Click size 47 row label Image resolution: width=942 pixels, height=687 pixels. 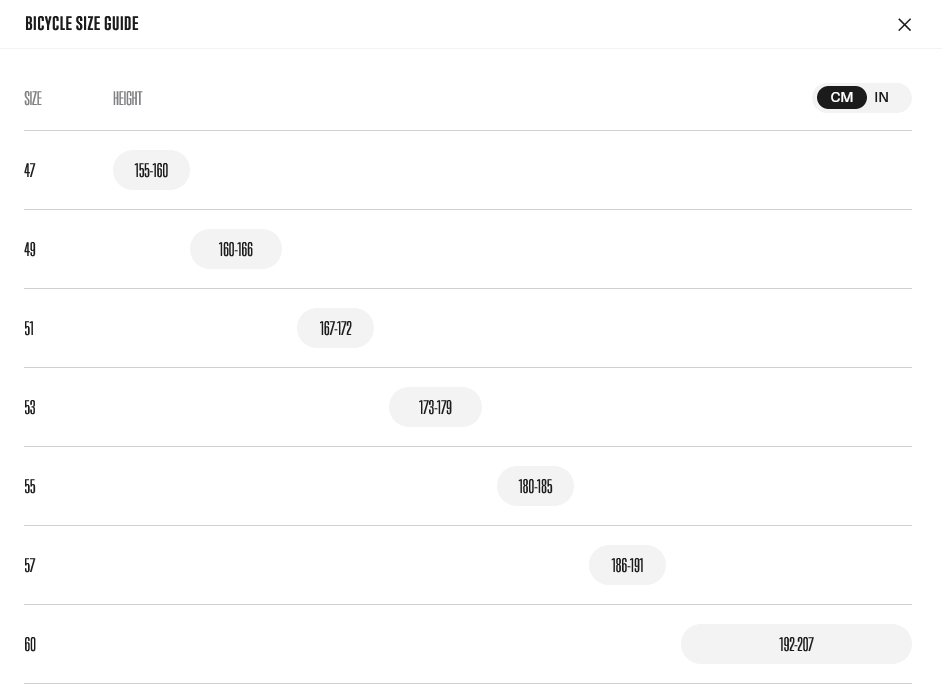30,170
